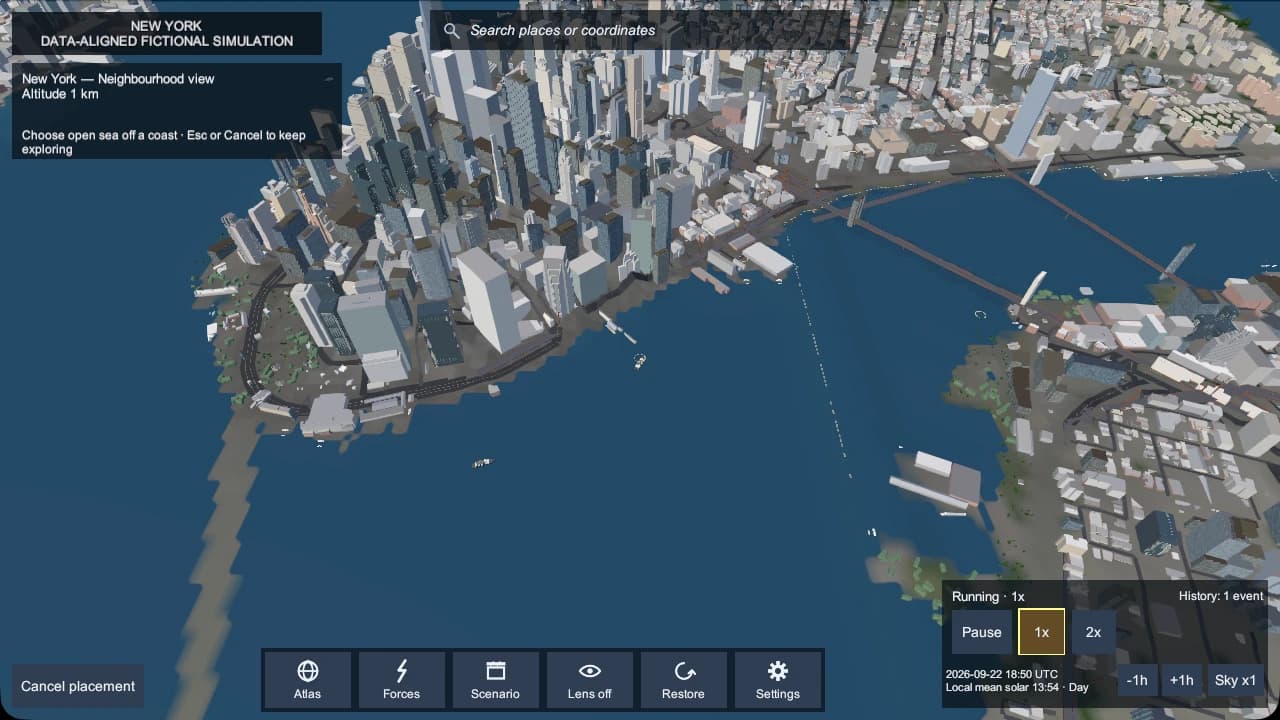This screenshot has width=1280, height=720.
Task: Click Local mean solar 13:54 · Day text
Action: [x=1017, y=687]
